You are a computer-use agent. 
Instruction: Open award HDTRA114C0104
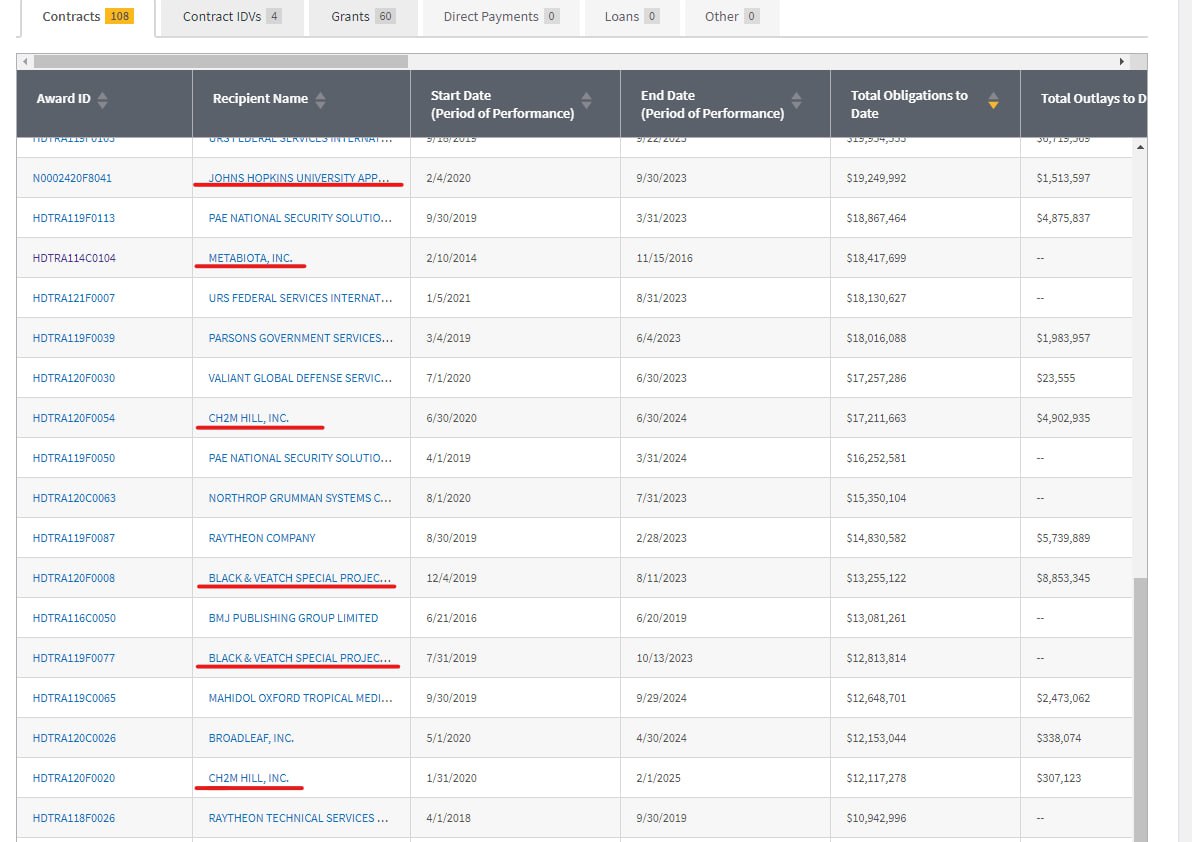point(74,258)
